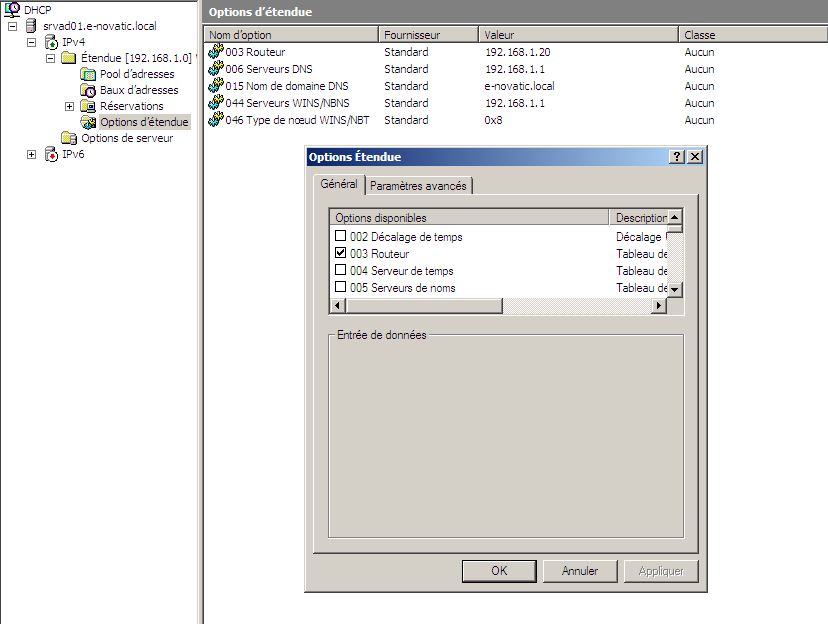The height and width of the screenshot is (624, 828).
Task: Click the IPv6 node icon
Action: coord(51,154)
